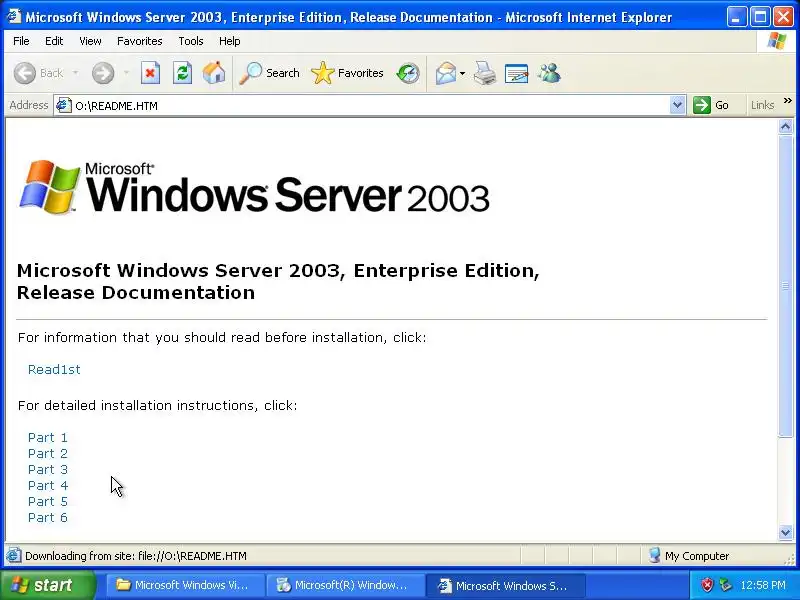This screenshot has width=800, height=600.
Task: Click the page icon in the address bar
Action: click(63, 105)
